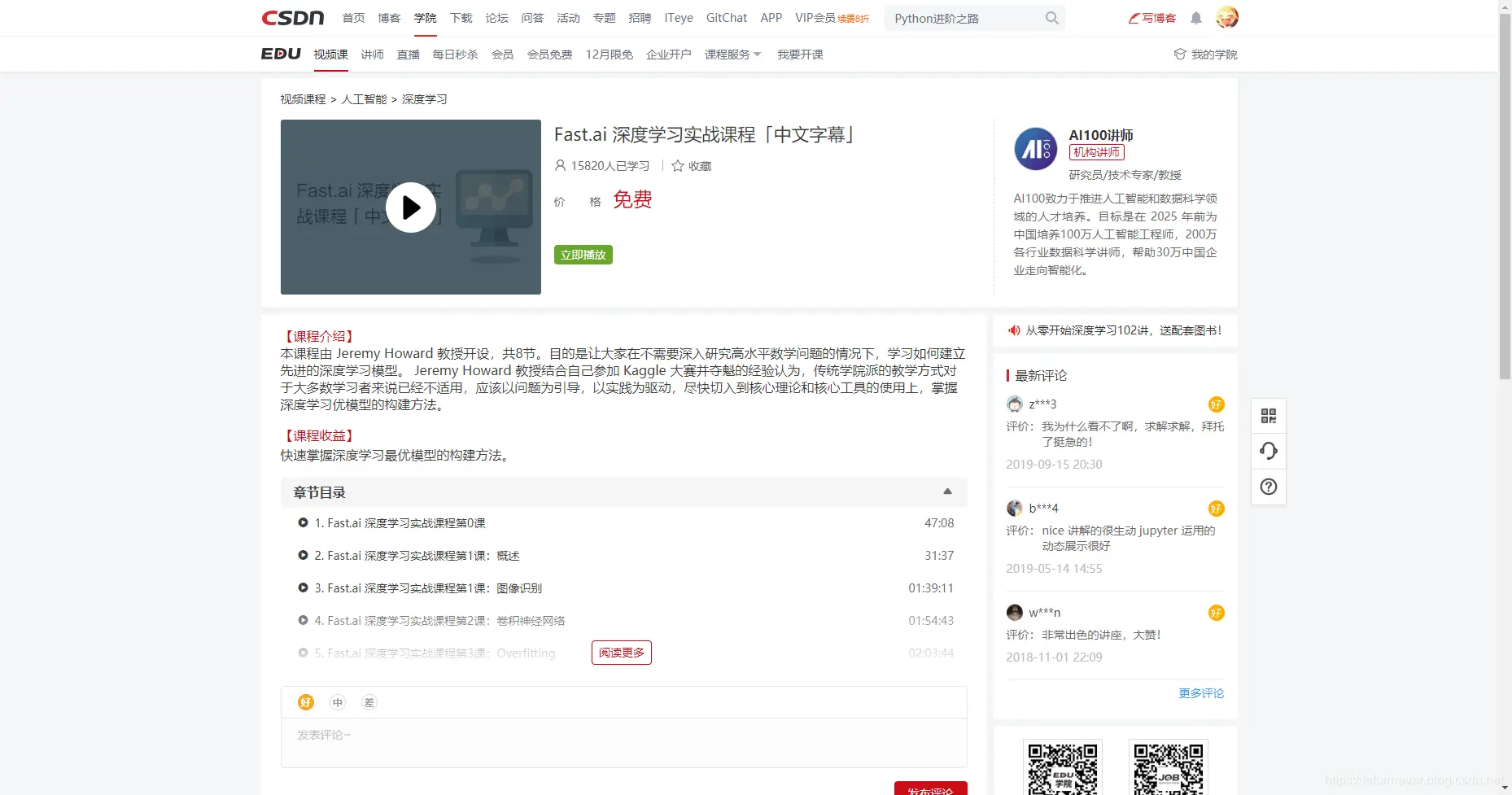Click the star 收藏 icon
The image size is (1512, 795).
(x=677, y=166)
